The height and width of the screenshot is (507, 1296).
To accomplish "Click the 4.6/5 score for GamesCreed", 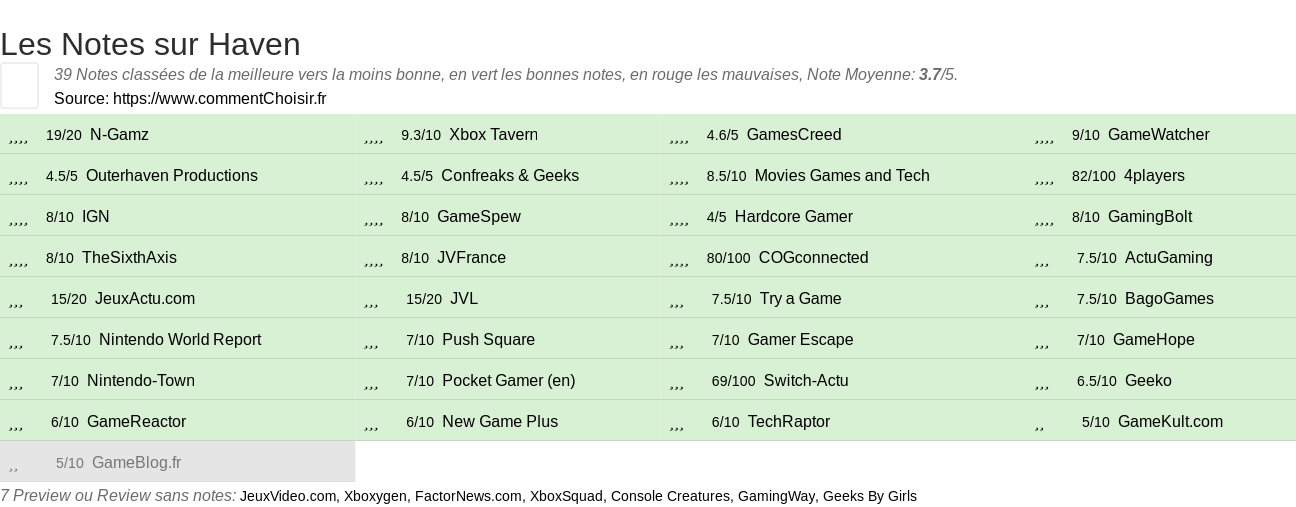I will coord(723,135).
